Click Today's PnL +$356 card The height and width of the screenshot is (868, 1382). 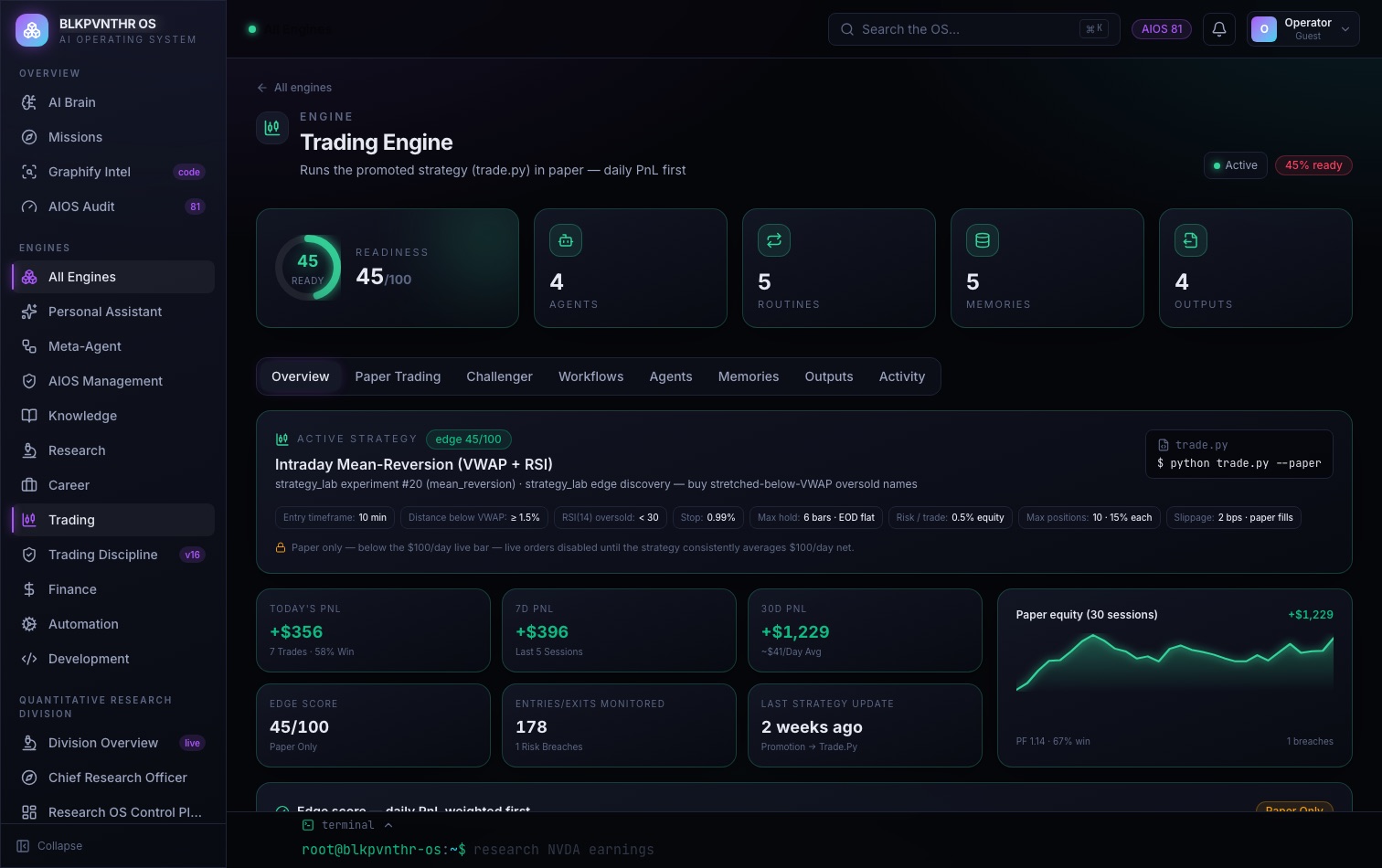point(373,630)
